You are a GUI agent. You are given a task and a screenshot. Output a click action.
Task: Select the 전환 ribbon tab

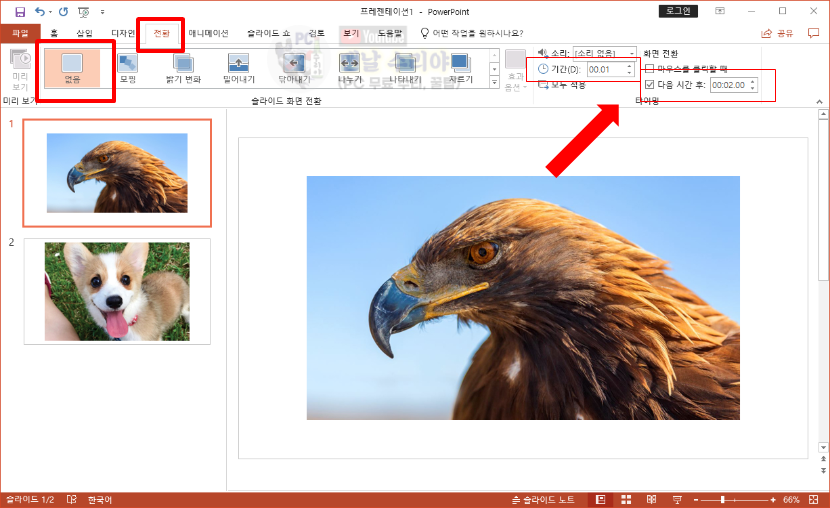[x=161, y=33]
